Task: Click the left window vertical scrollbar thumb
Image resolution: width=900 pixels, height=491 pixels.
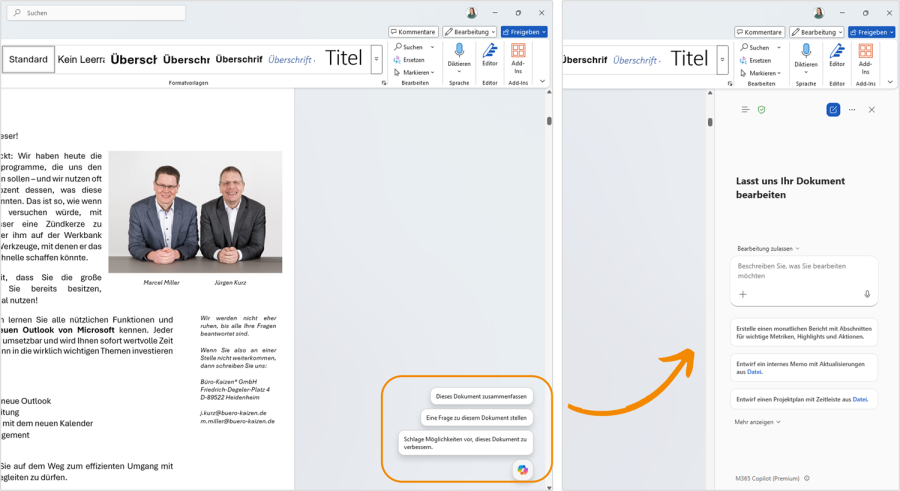Action: click(x=549, y=121)
